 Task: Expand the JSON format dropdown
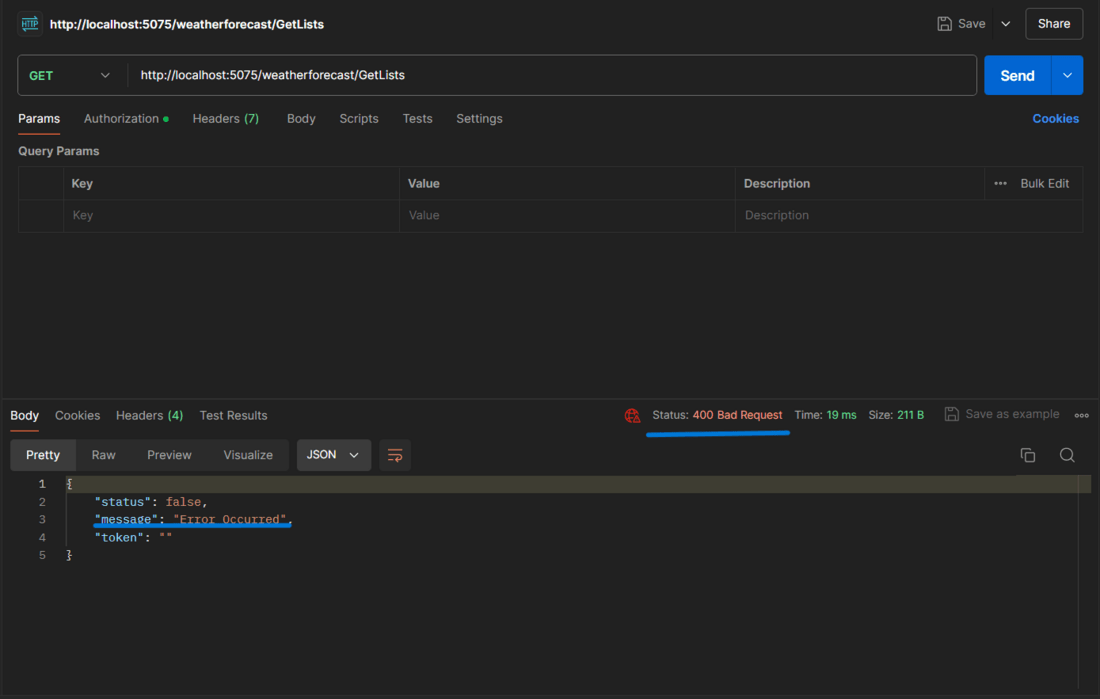pyautogui.click(x=334, y=455)
